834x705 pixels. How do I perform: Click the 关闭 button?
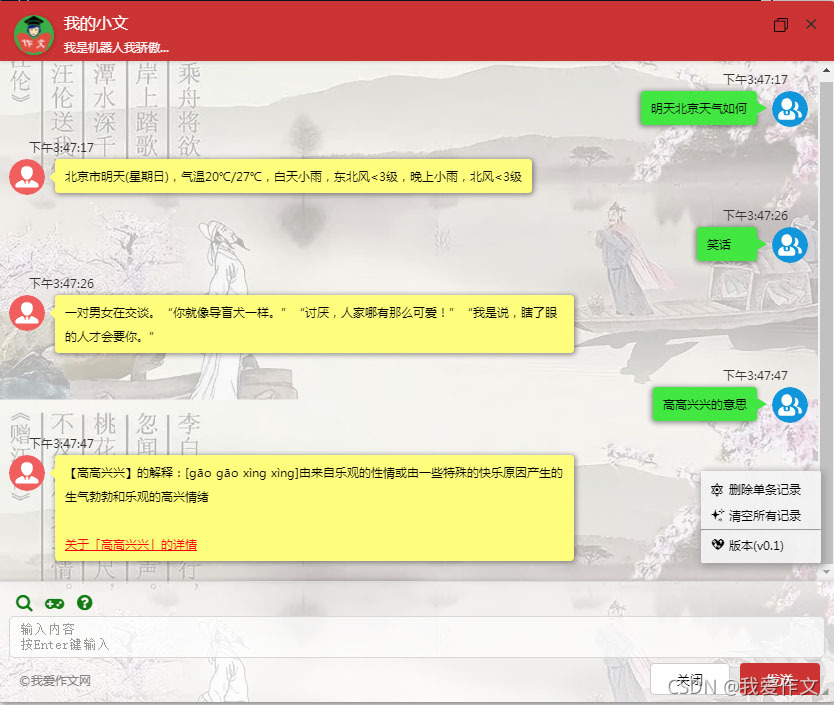pos(689,679)
